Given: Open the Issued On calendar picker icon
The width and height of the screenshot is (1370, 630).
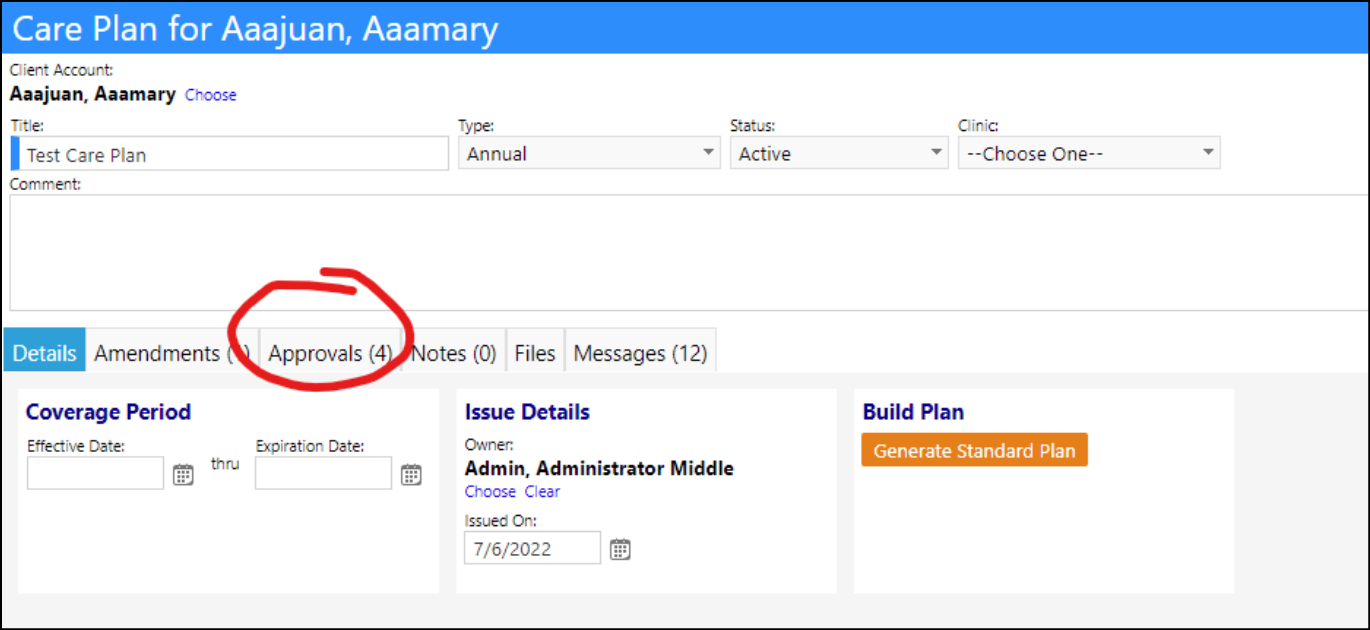Looking at the screenshot, I should [x=620, y=549].
